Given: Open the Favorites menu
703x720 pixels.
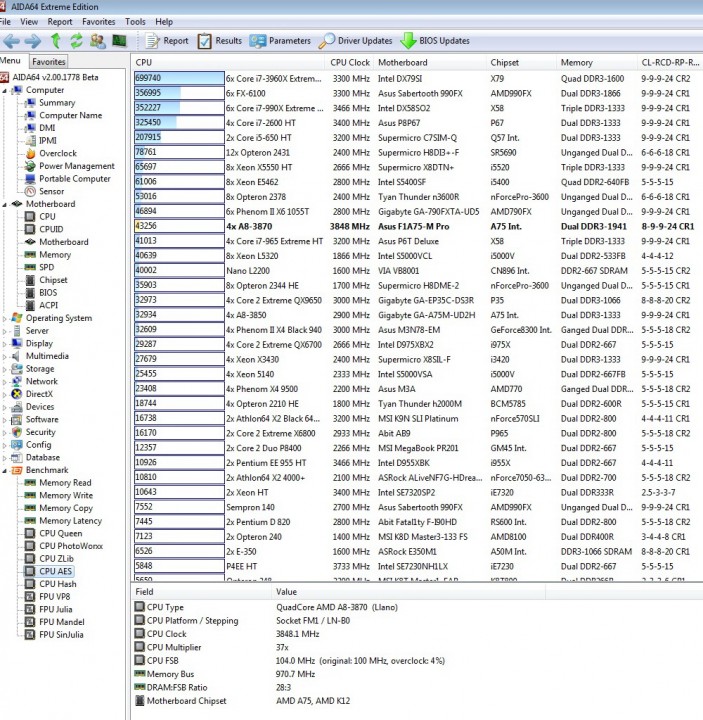Looking at the screenshot, I should pos(99,22).
